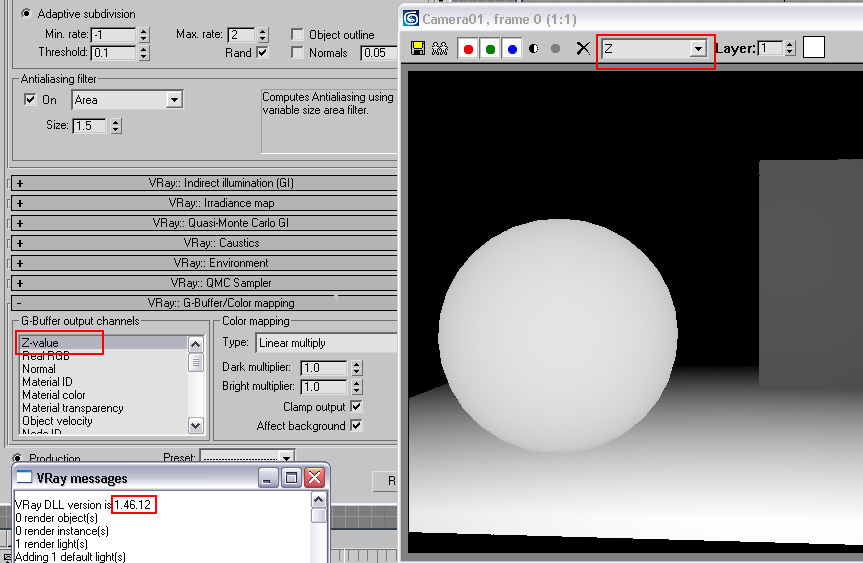Viewport: 863px width, 563px height.
Task: Click the Layer spinner arrows
Action: (790, 48)
